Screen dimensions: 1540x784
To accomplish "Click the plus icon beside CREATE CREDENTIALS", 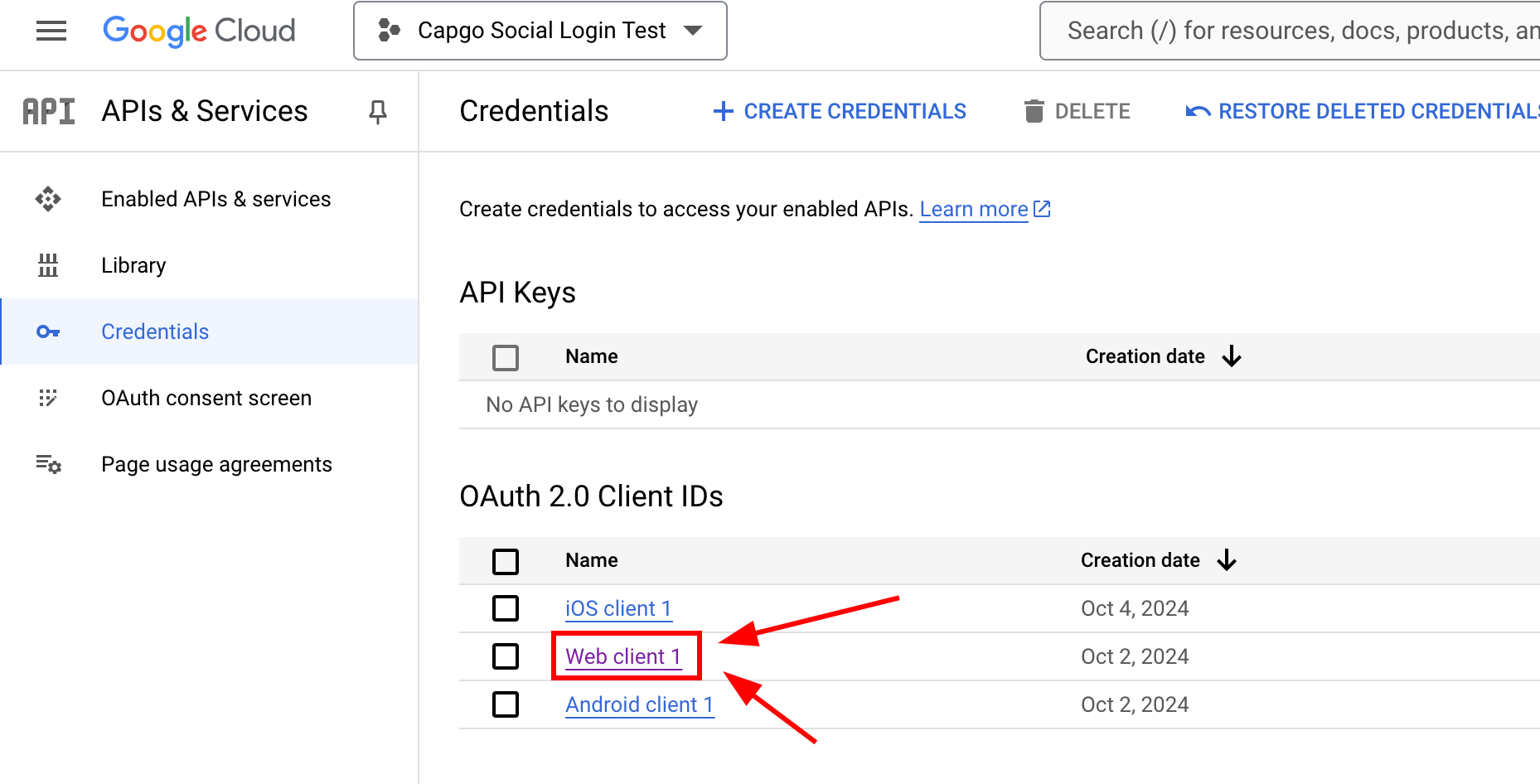I will [724, 111].
